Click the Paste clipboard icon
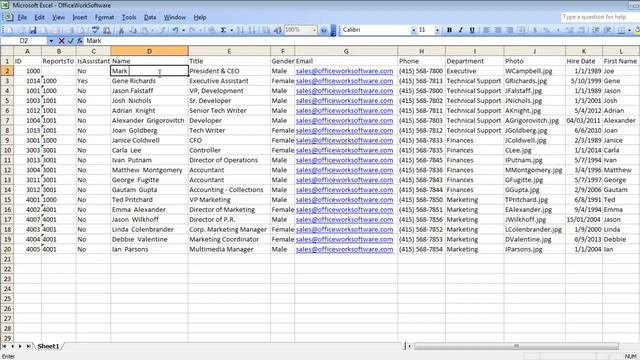This screenshot has width=640, height=360. click(144, 30)
